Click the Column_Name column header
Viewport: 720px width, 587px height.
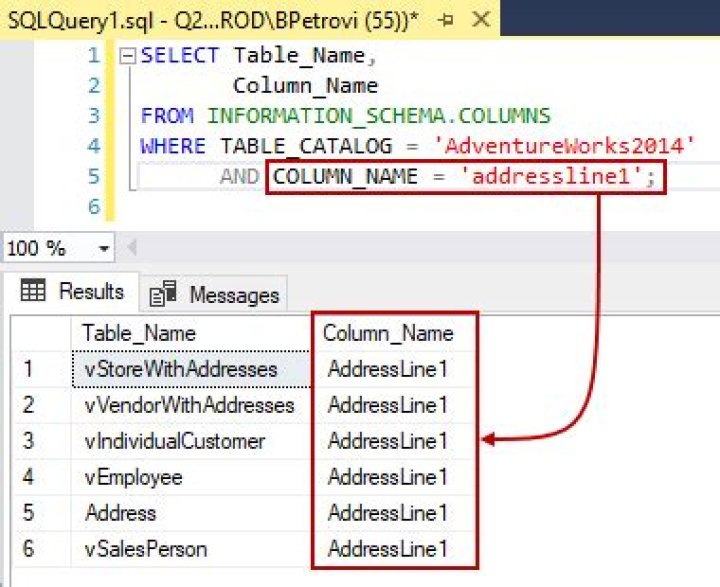coord(388,333)
